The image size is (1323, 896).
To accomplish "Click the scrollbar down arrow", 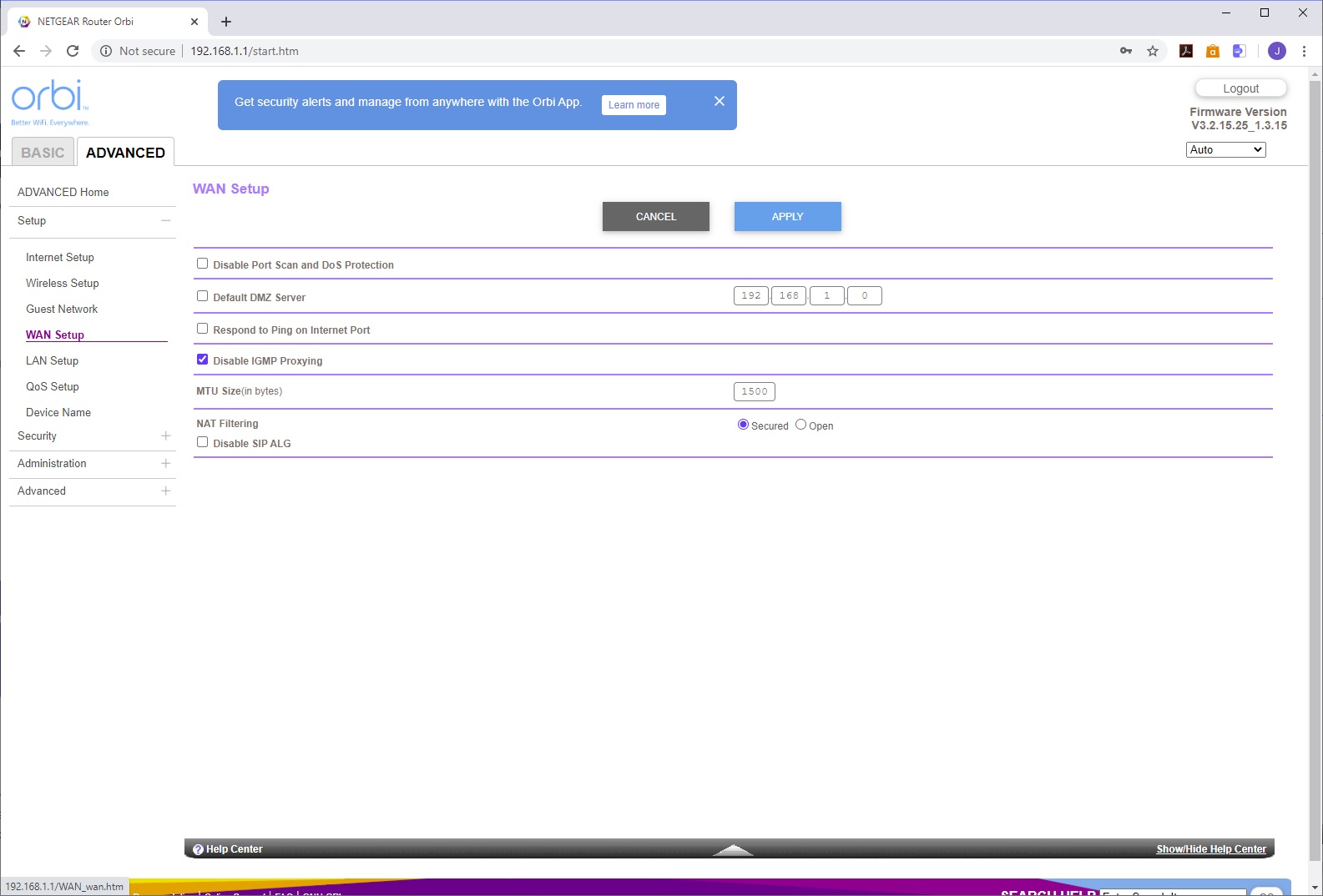I will click(1315, 888).
